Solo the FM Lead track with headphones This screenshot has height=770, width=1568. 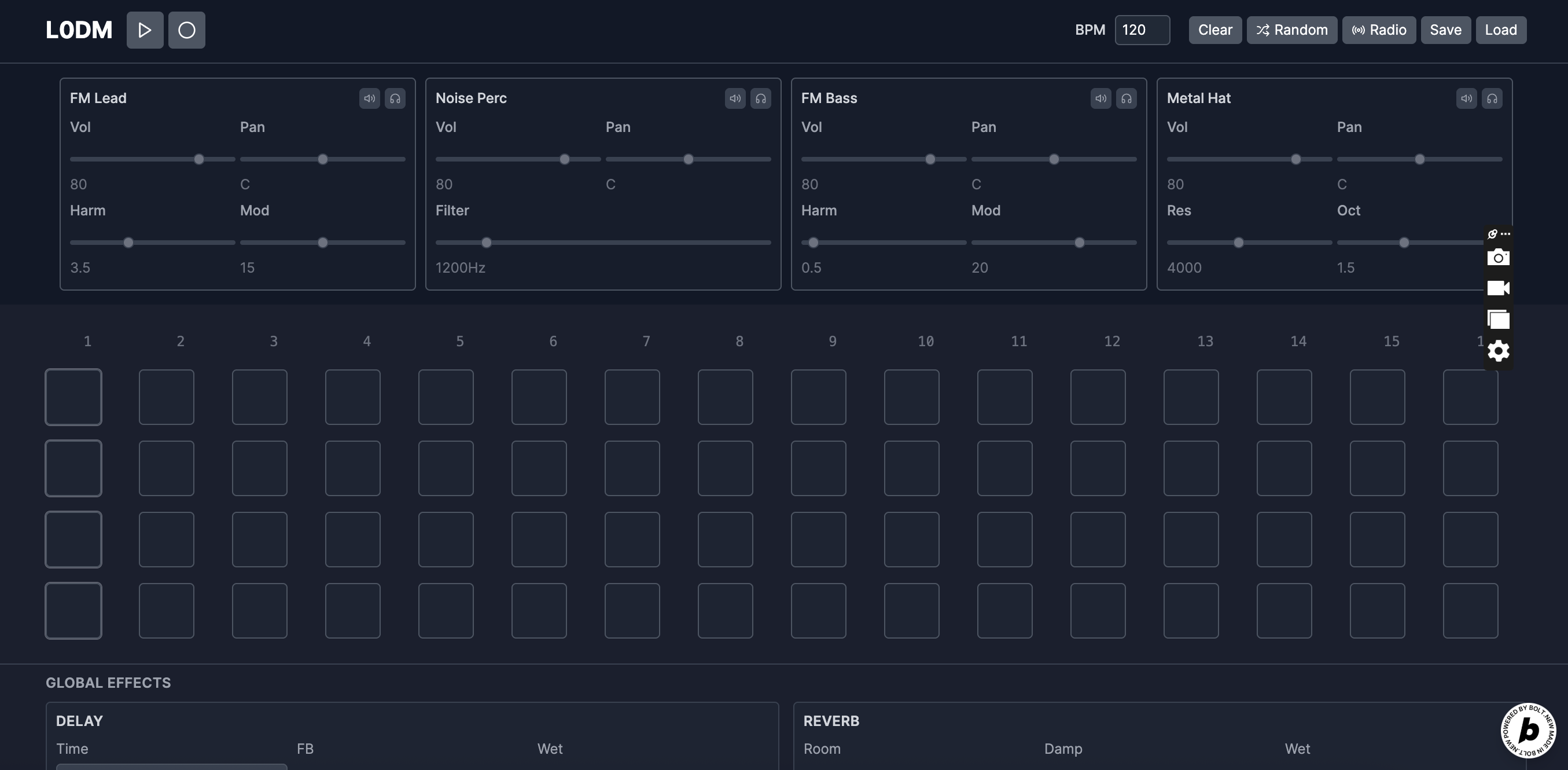click(395, 98)
